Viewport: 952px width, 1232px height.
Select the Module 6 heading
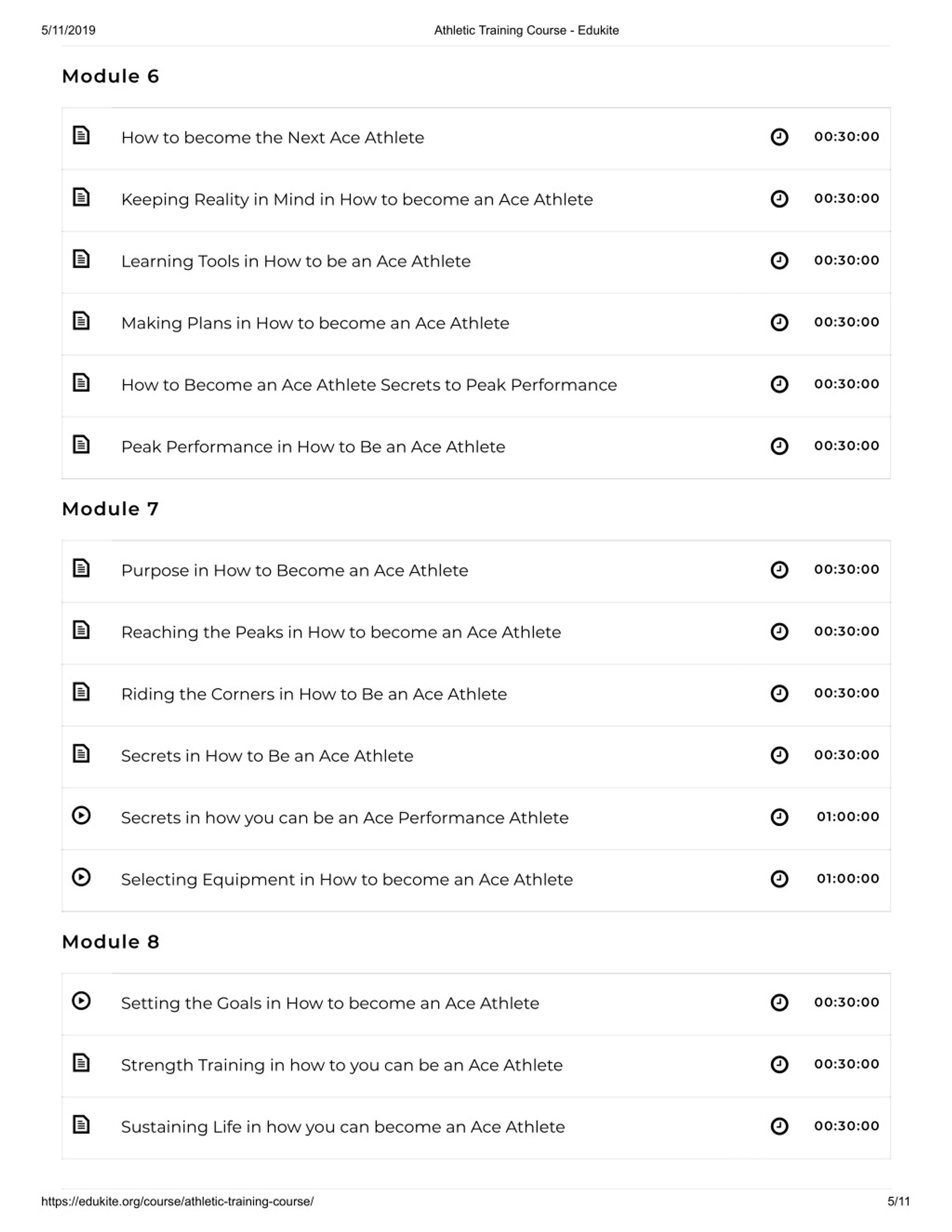pos(110,76)
